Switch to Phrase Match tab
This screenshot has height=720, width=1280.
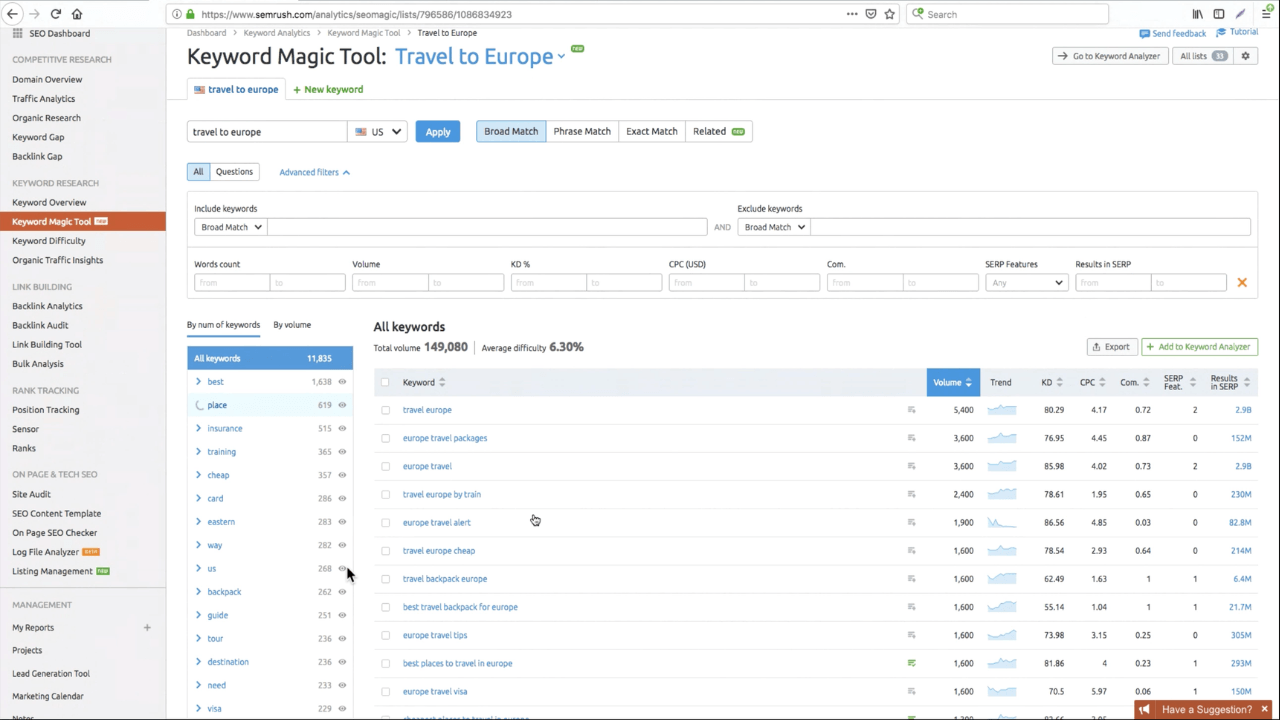pos(582,131)
